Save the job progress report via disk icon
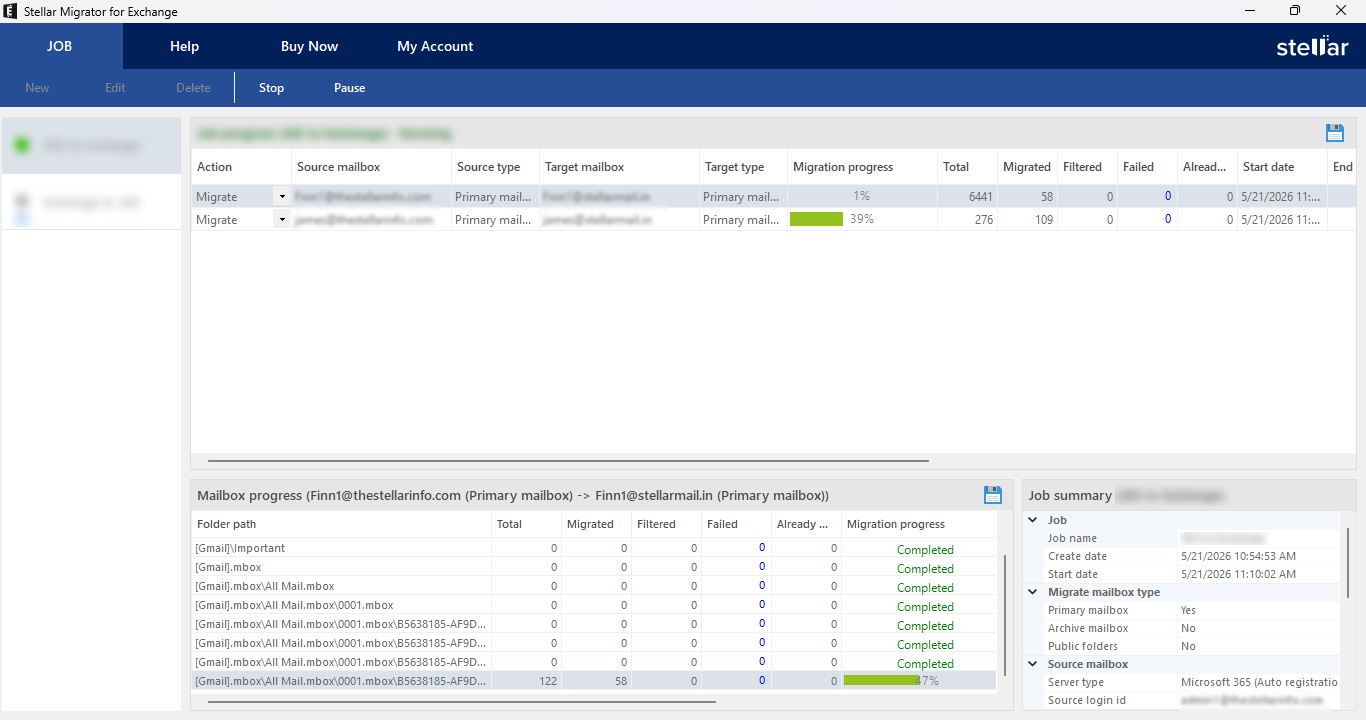This screenshot has width=1366, height=720. (x=1334, y=133)
